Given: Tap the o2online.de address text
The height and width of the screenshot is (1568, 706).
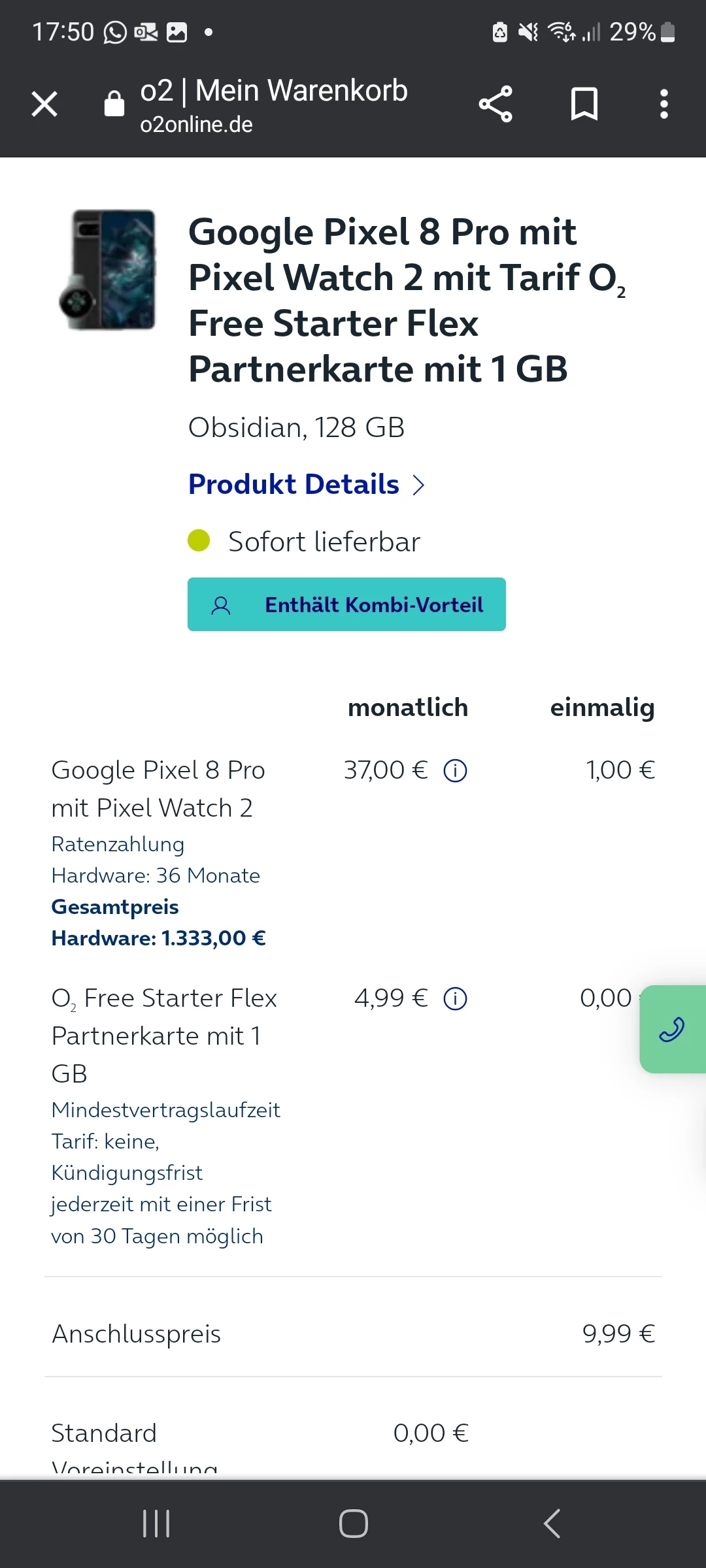Looking at the screenshot, I should (196, 125).
